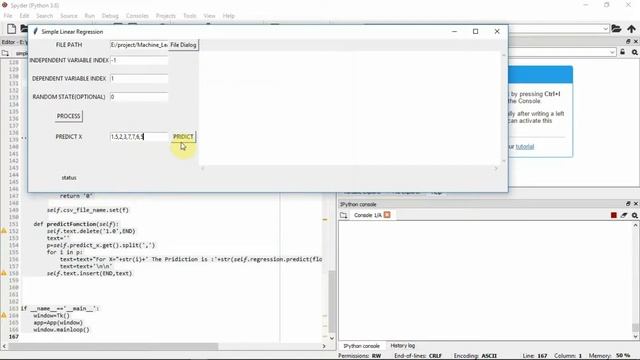
Task: Click the editor horizontal scrollbar thumb
Action: point(113,346)
